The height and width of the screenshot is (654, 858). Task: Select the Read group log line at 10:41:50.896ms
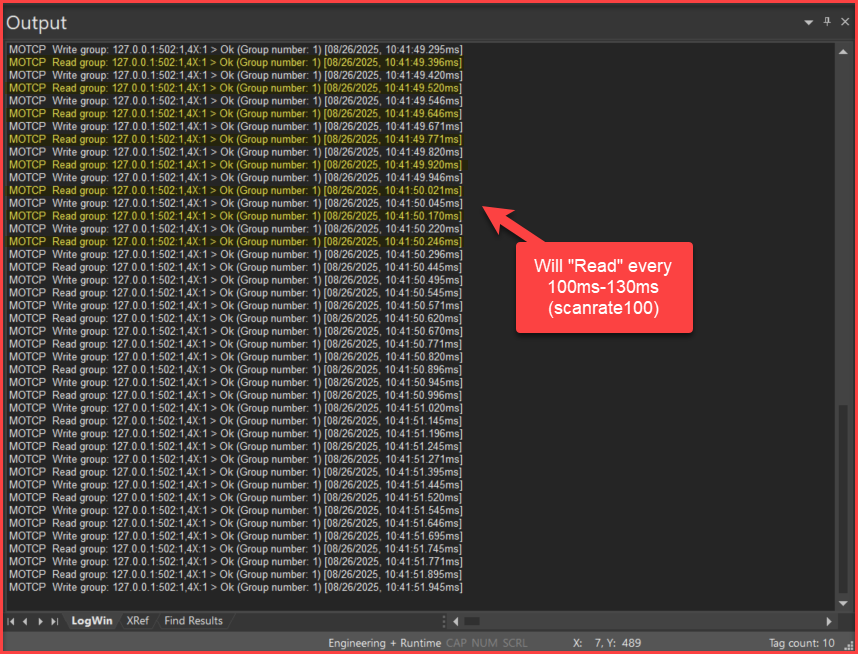pos(236,369)
